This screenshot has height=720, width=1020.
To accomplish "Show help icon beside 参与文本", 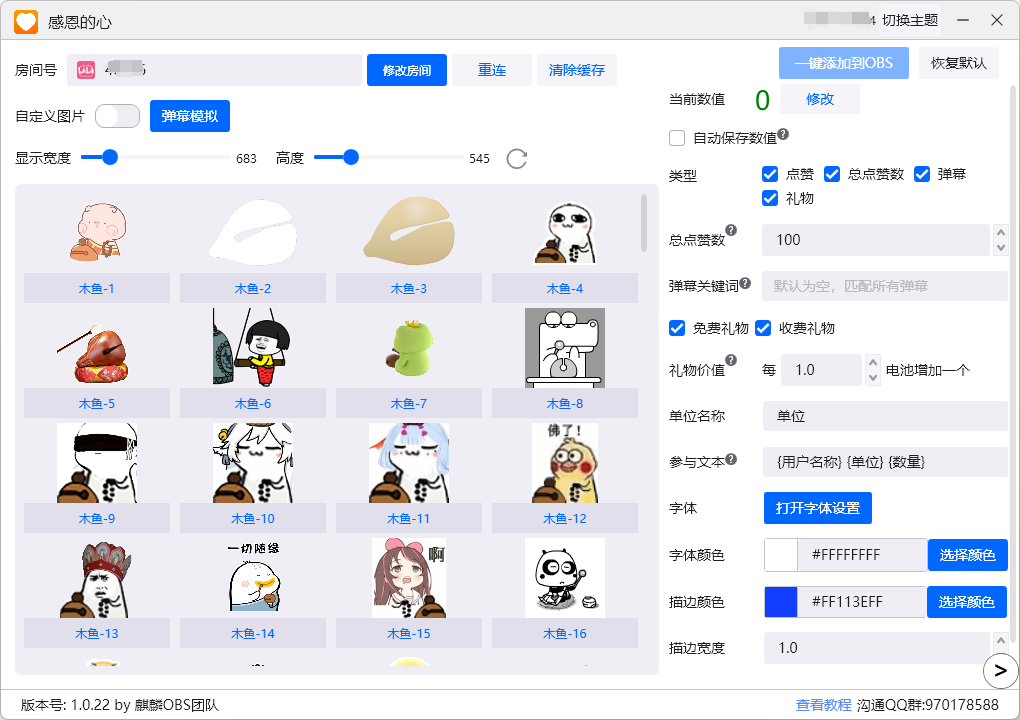I will (731, 459).
